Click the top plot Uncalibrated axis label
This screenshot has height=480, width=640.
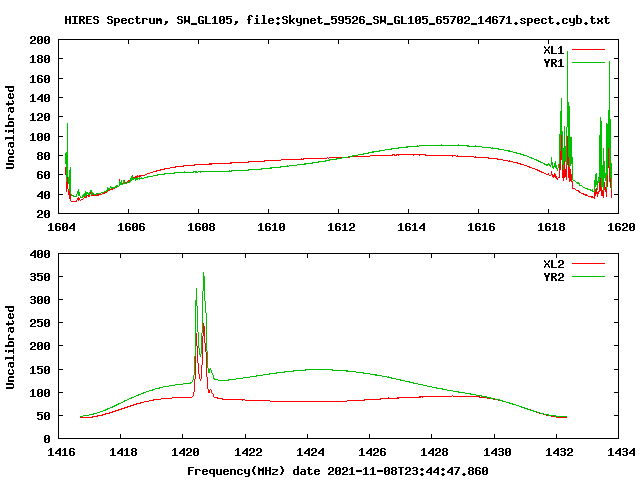click(x=10, y=127)
